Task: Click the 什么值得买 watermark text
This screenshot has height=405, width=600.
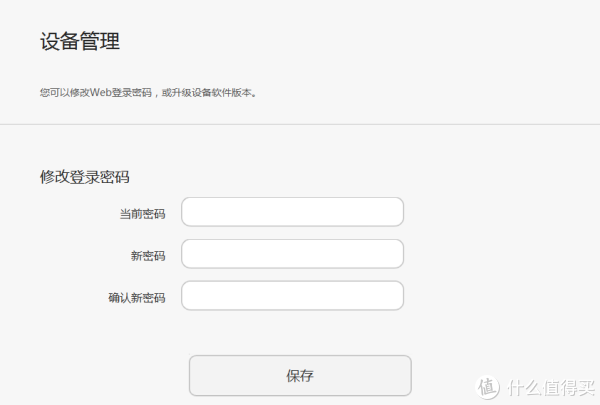Action: point(551,388)
